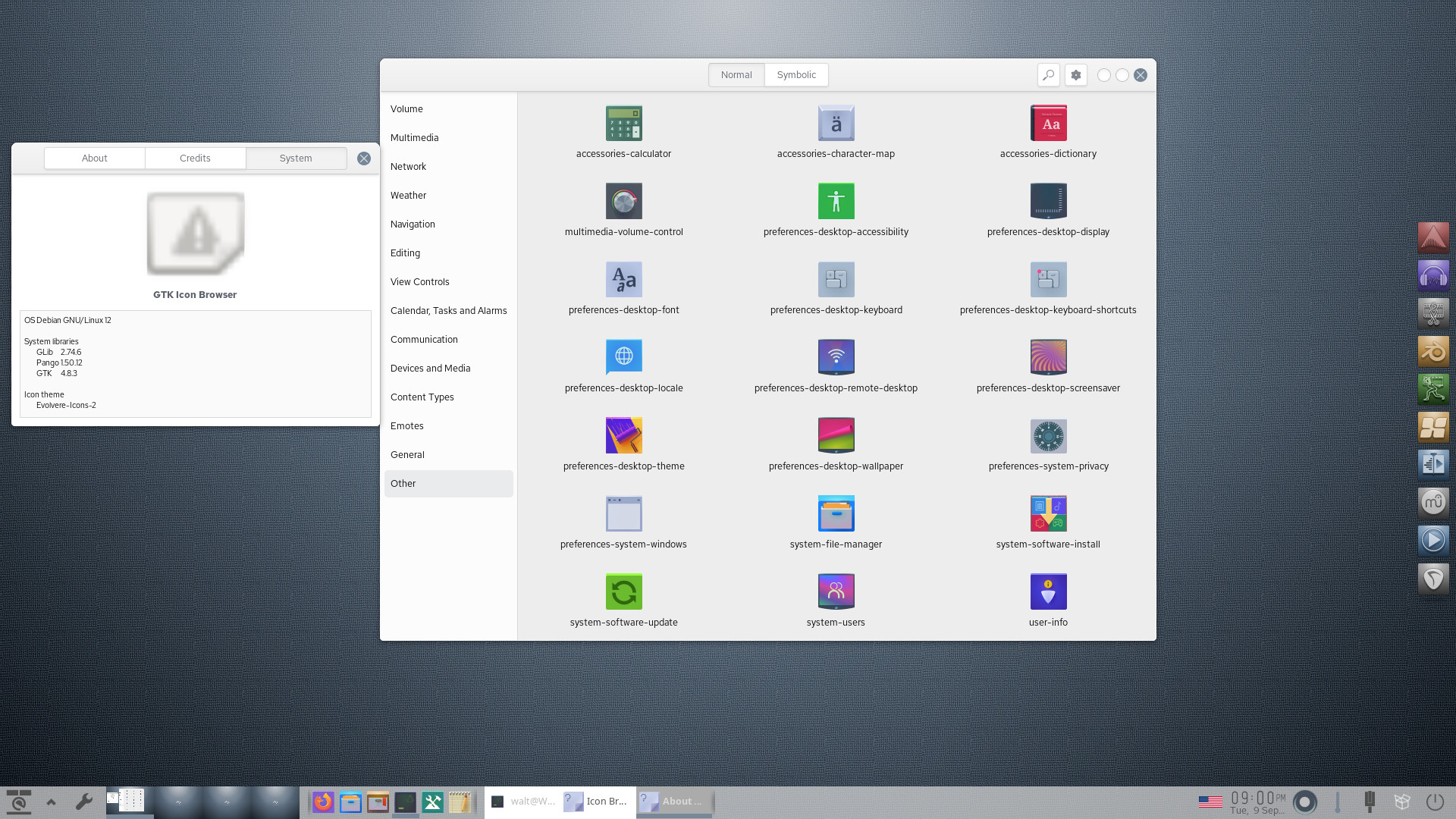Open the preferences-desktop-screensaver icon
1456x819 pixels.
click(1048, 358)
